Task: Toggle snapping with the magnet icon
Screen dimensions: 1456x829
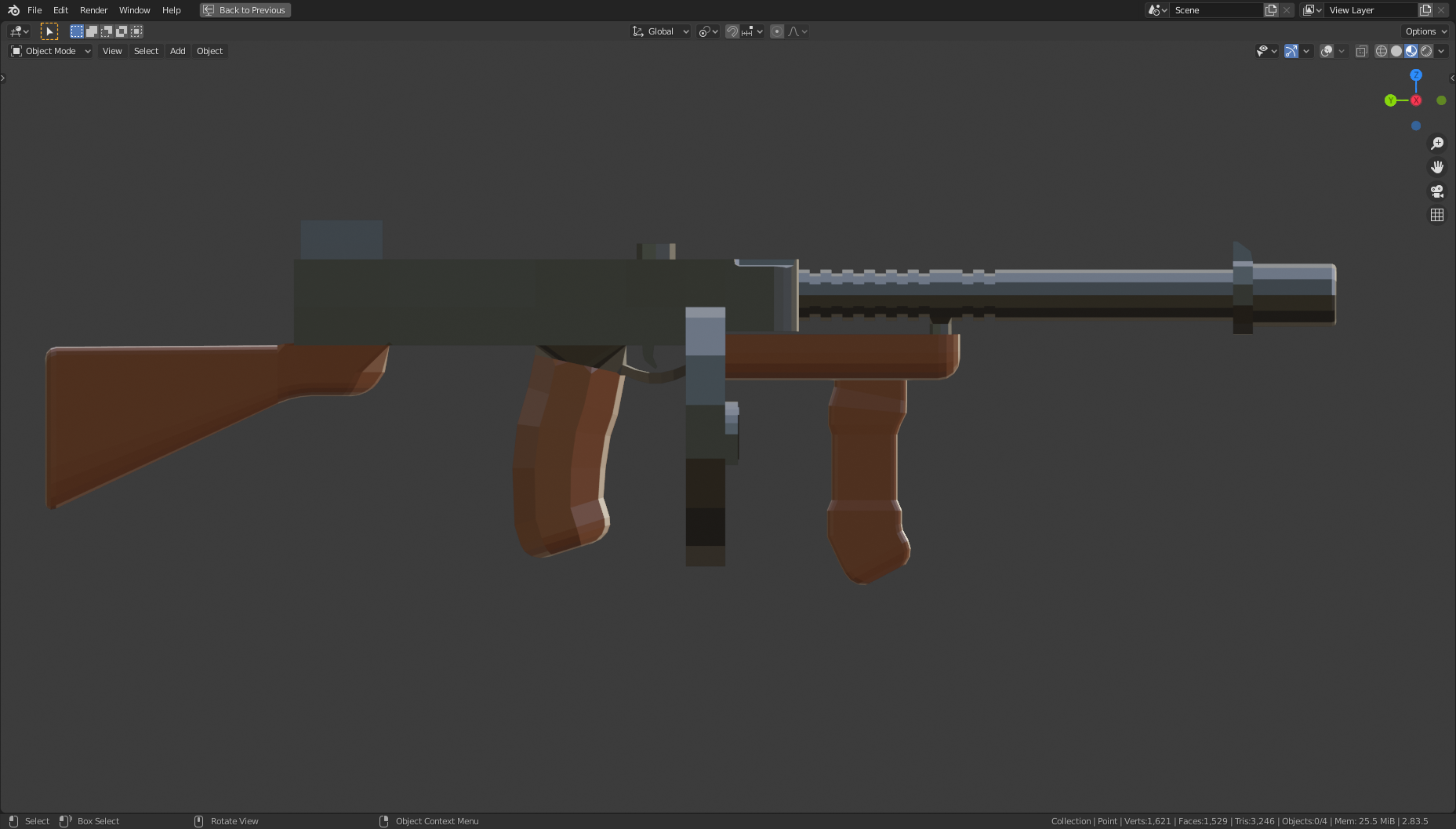Action: click(x=732, y=31)
